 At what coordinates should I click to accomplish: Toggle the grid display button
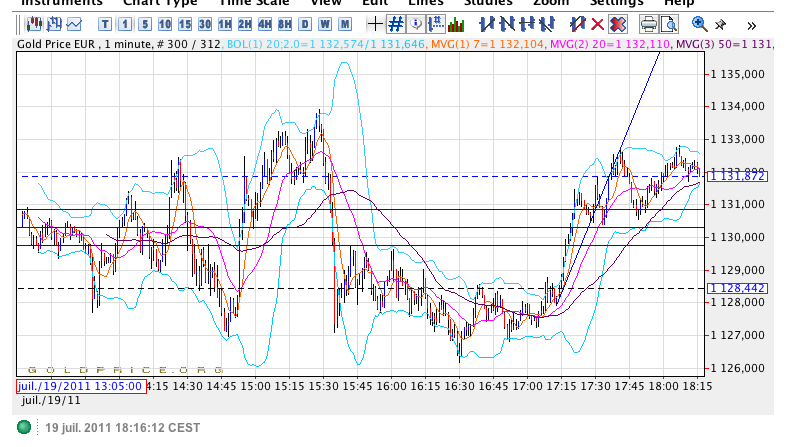point(395,24)
